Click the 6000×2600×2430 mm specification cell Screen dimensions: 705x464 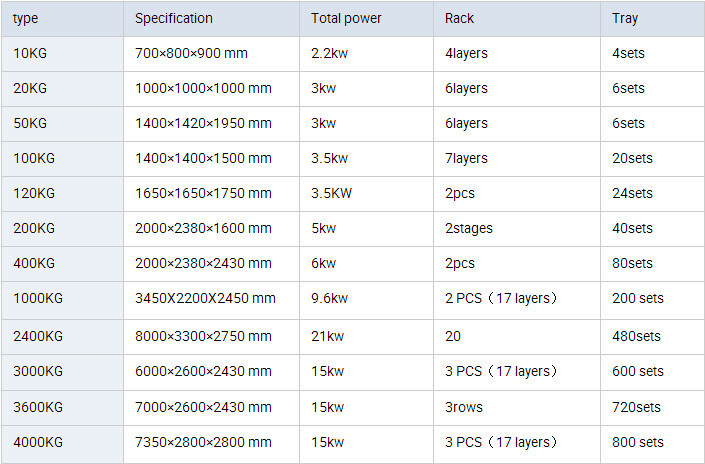[203, 371]
